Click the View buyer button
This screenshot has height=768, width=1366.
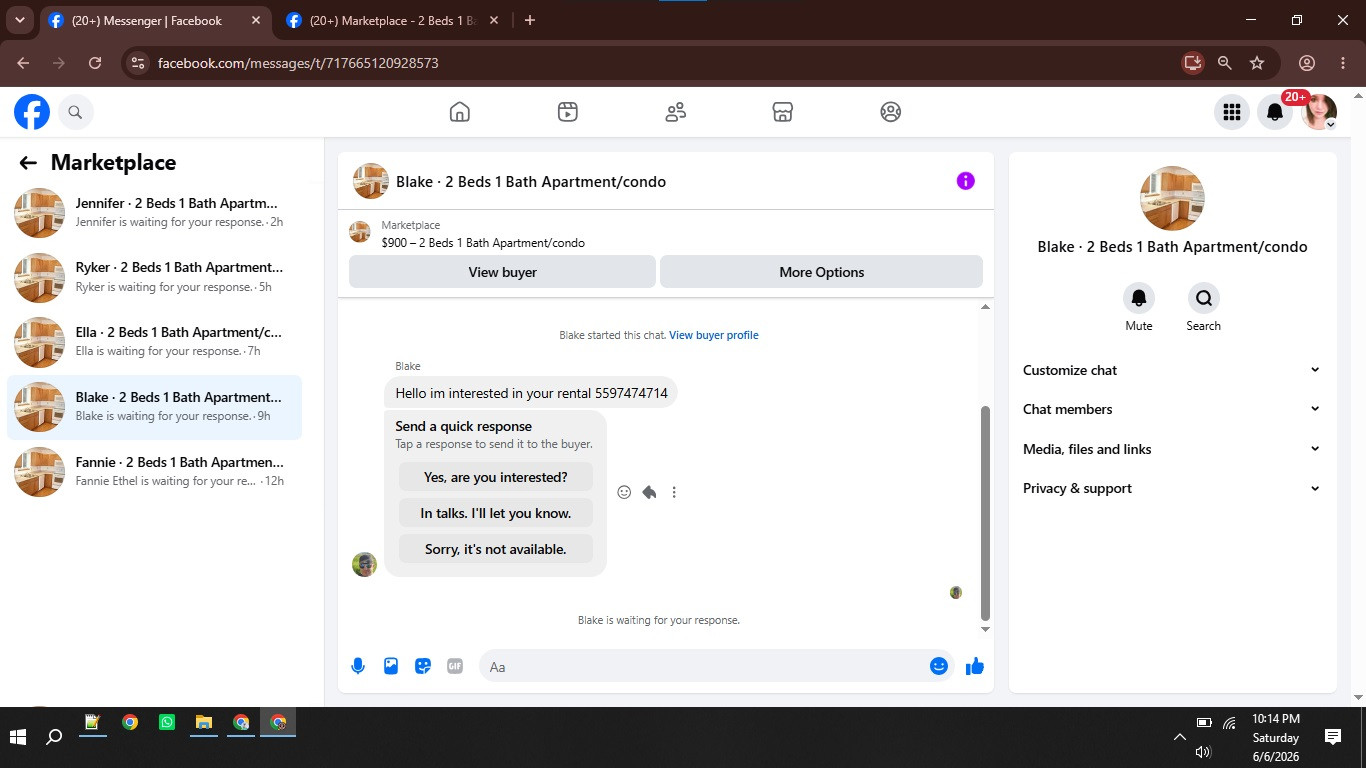(502, 272)
